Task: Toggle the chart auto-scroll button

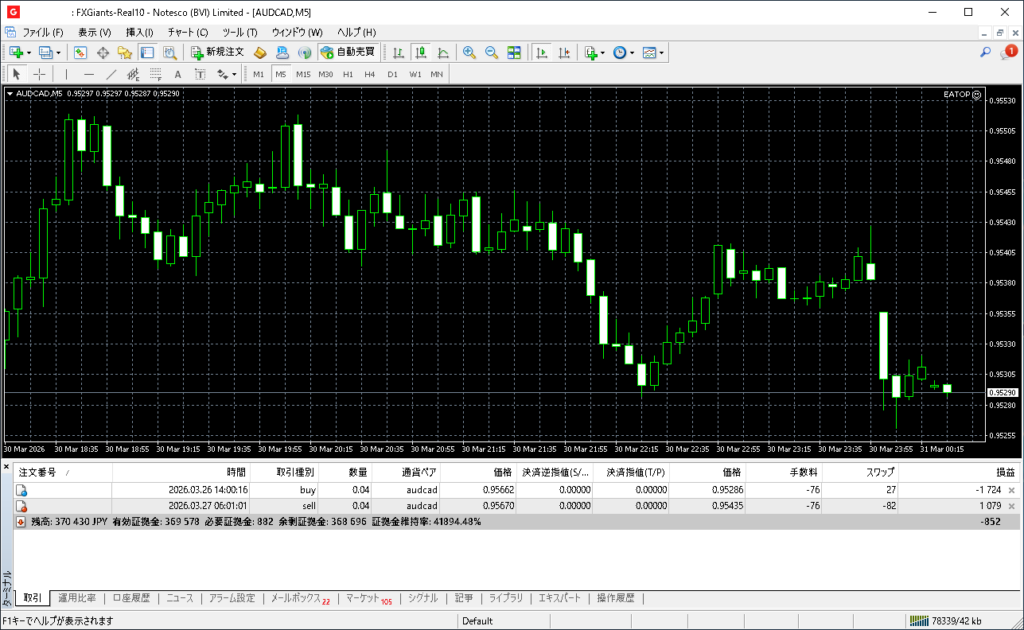Action: click(542, 52)
